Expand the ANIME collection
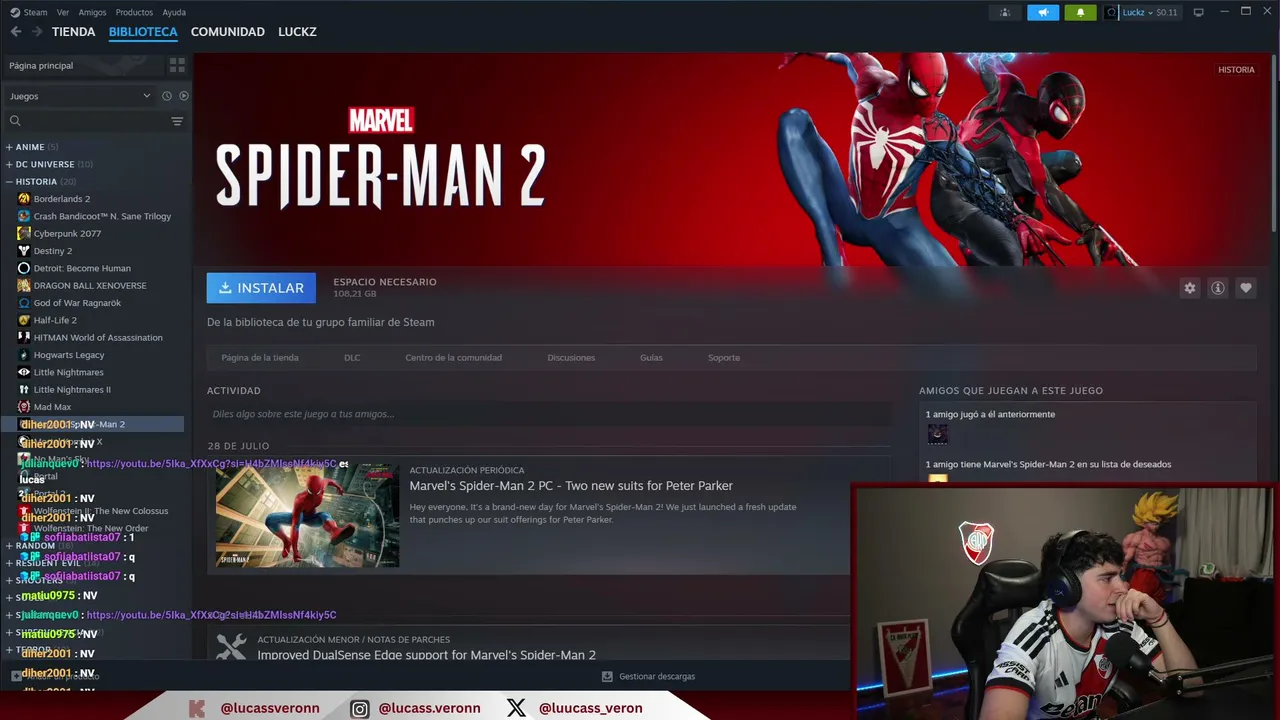 point(9,147)
